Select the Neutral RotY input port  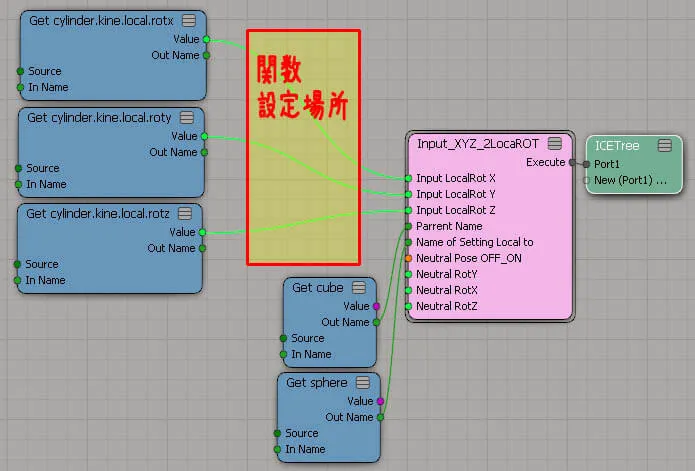pos(408,274)
